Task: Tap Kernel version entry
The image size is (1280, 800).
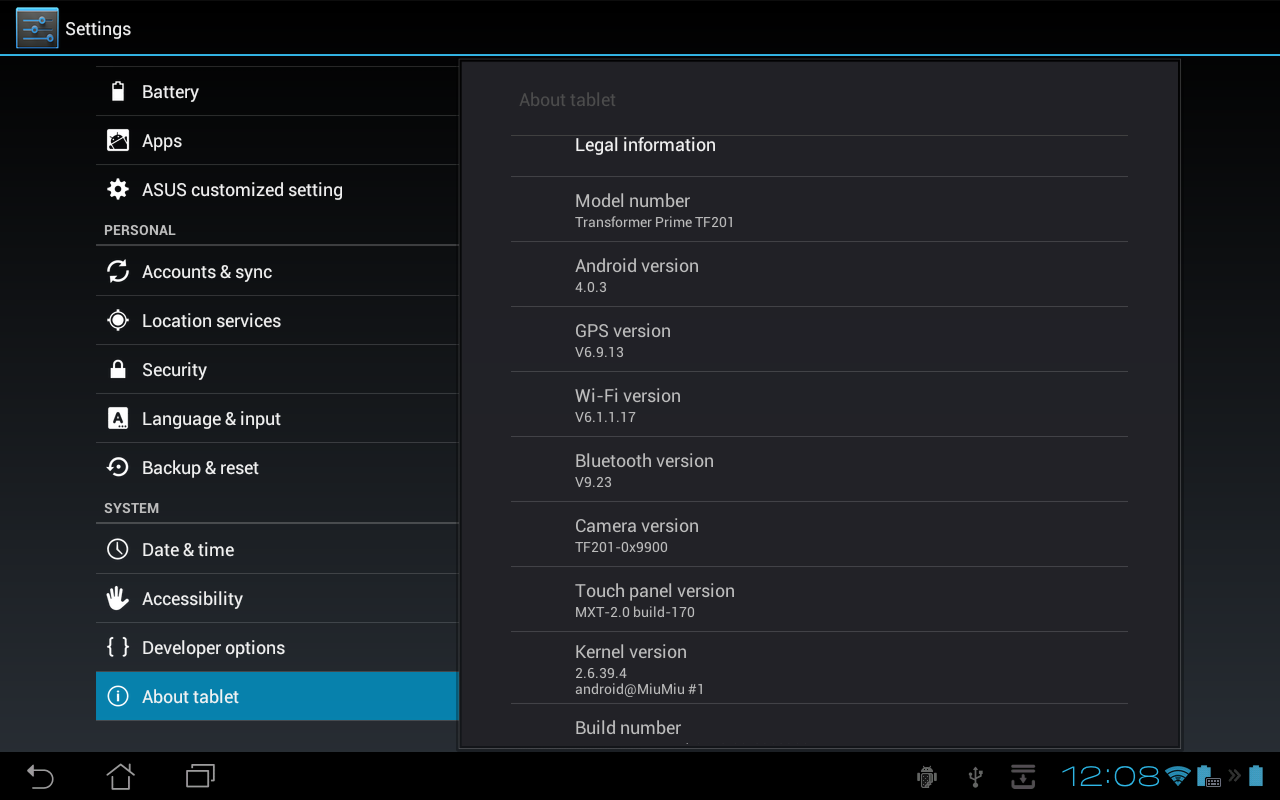Action: (819, 667)
